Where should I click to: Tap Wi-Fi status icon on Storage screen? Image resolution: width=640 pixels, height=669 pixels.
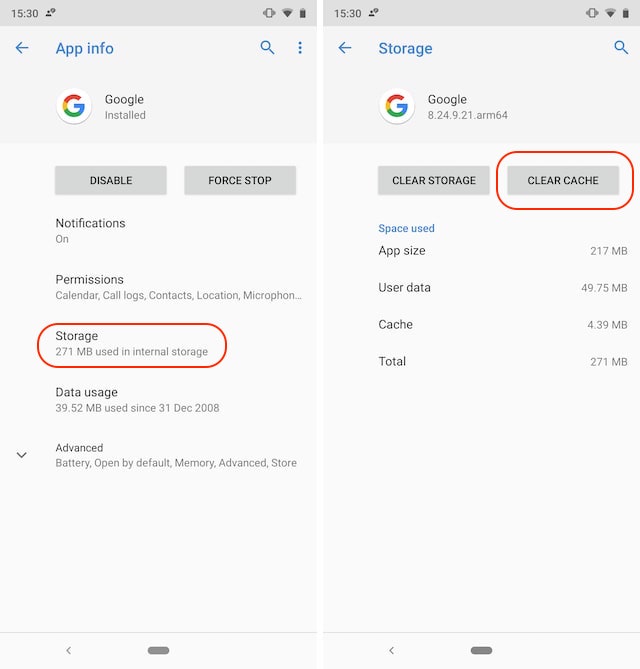(611, 13)
